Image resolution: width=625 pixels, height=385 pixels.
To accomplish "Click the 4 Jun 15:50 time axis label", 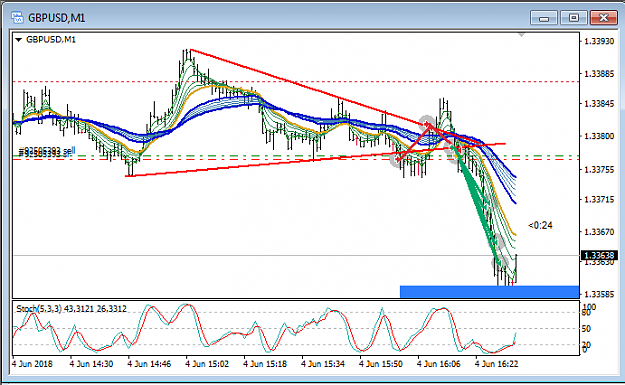I will (x=381, y=364).
